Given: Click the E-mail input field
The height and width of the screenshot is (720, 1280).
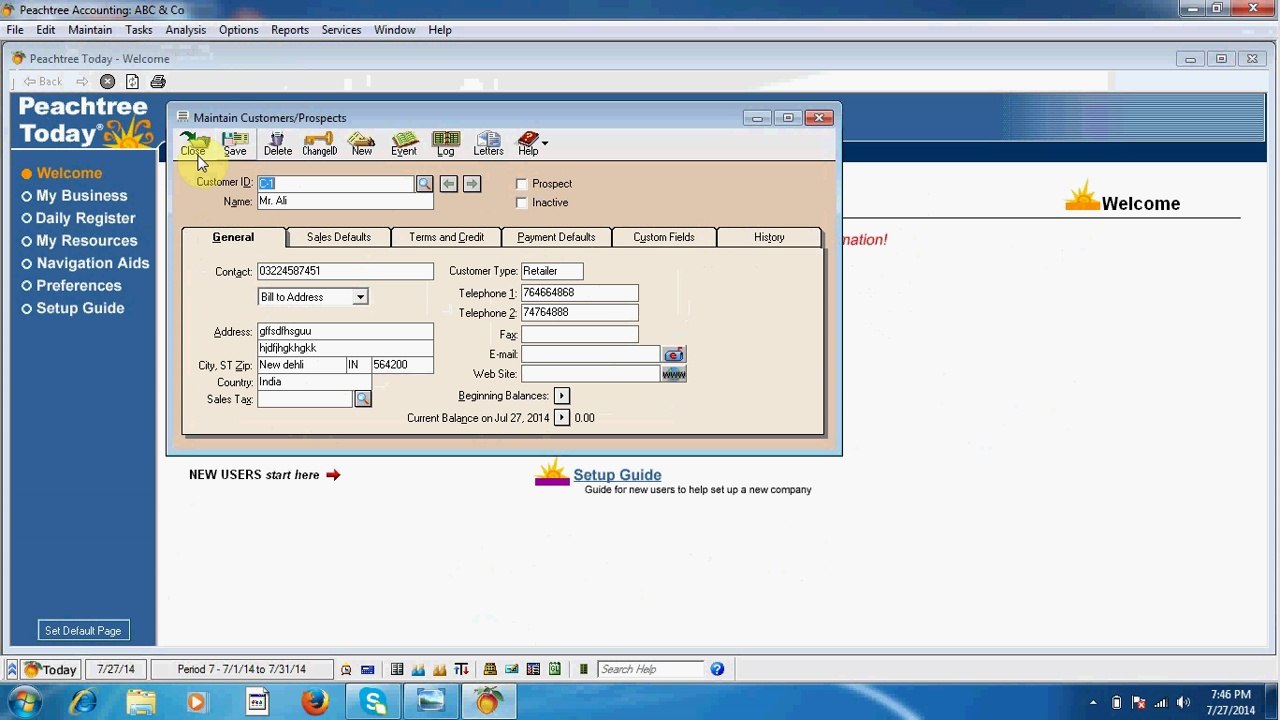Looking at the screenshot, I should pos(590,355).
